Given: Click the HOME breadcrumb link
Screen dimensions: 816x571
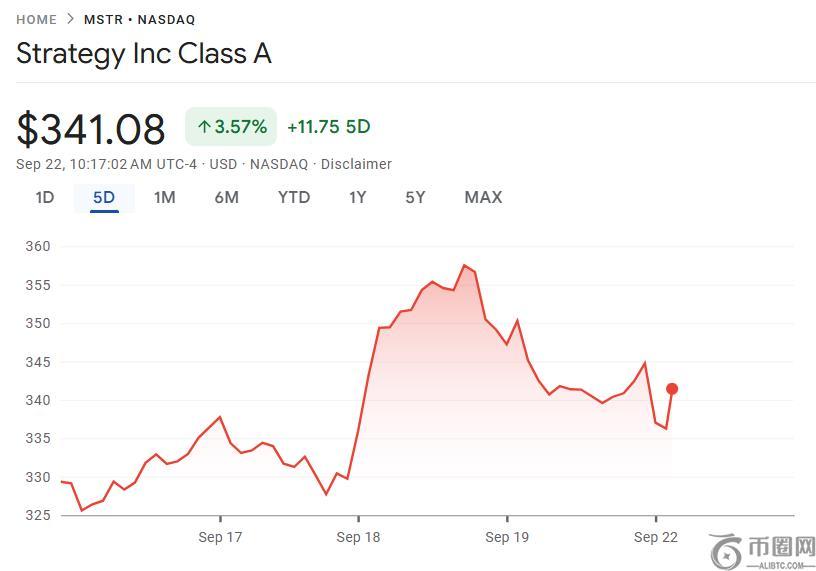Looking at the screenshot, I should tap(36, 19).
